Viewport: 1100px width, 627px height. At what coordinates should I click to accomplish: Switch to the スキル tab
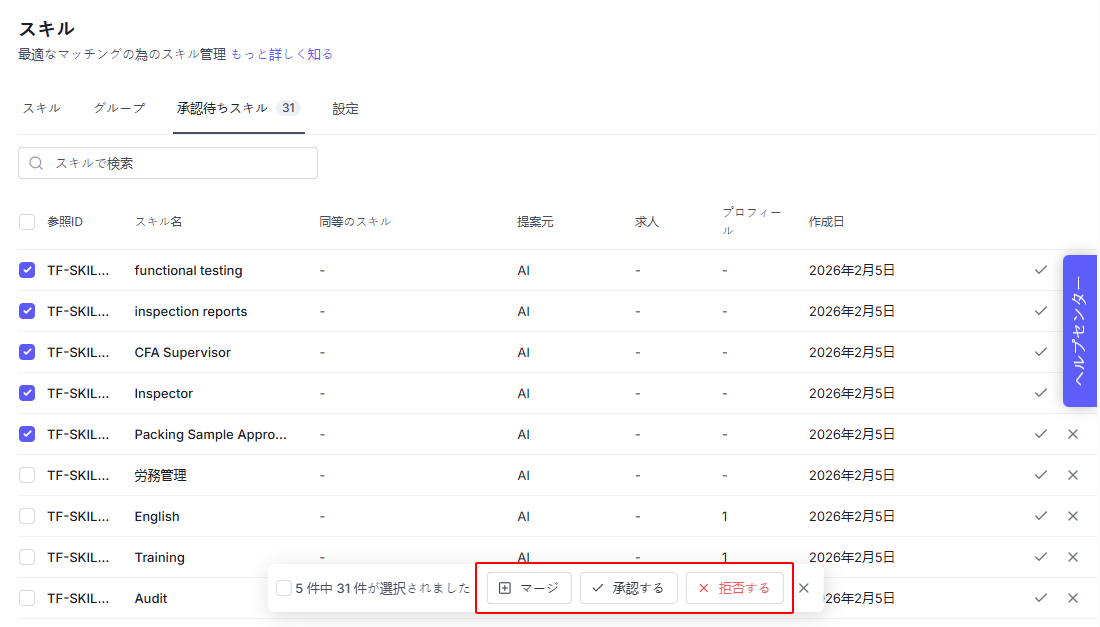click(x=42, y=108)
